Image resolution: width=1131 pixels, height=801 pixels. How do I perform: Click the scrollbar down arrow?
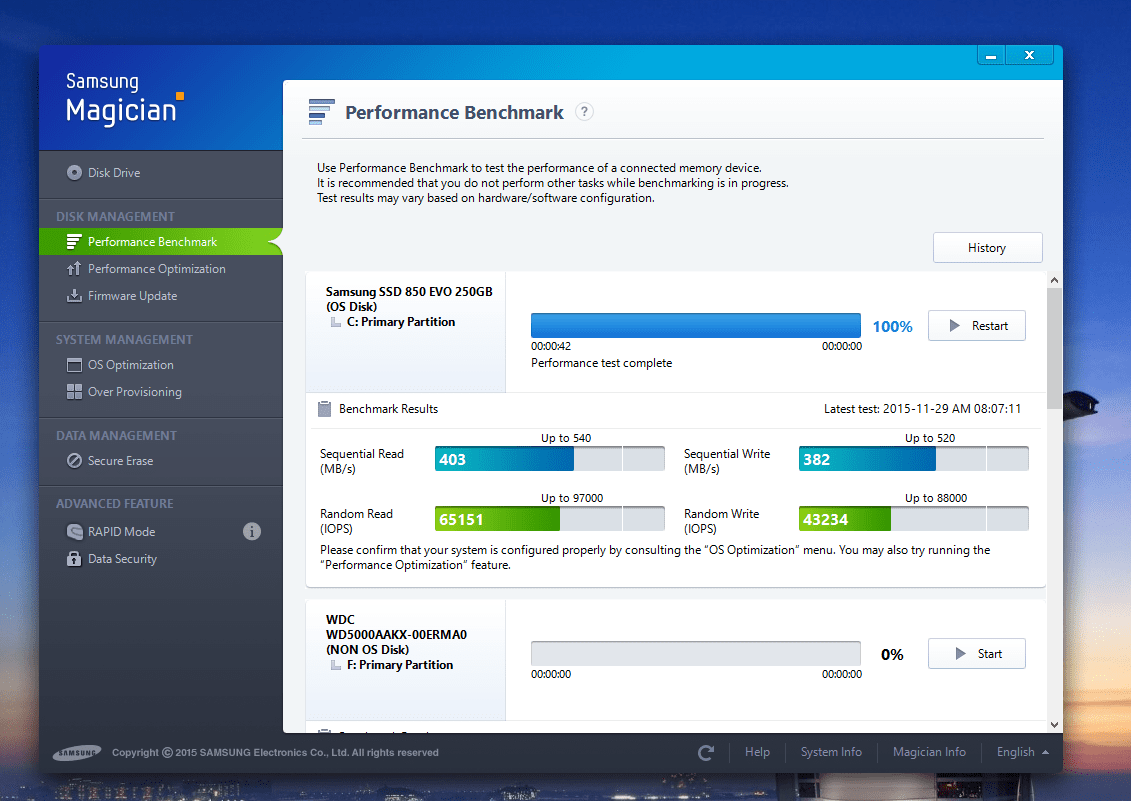click(x=1055, y=725)
